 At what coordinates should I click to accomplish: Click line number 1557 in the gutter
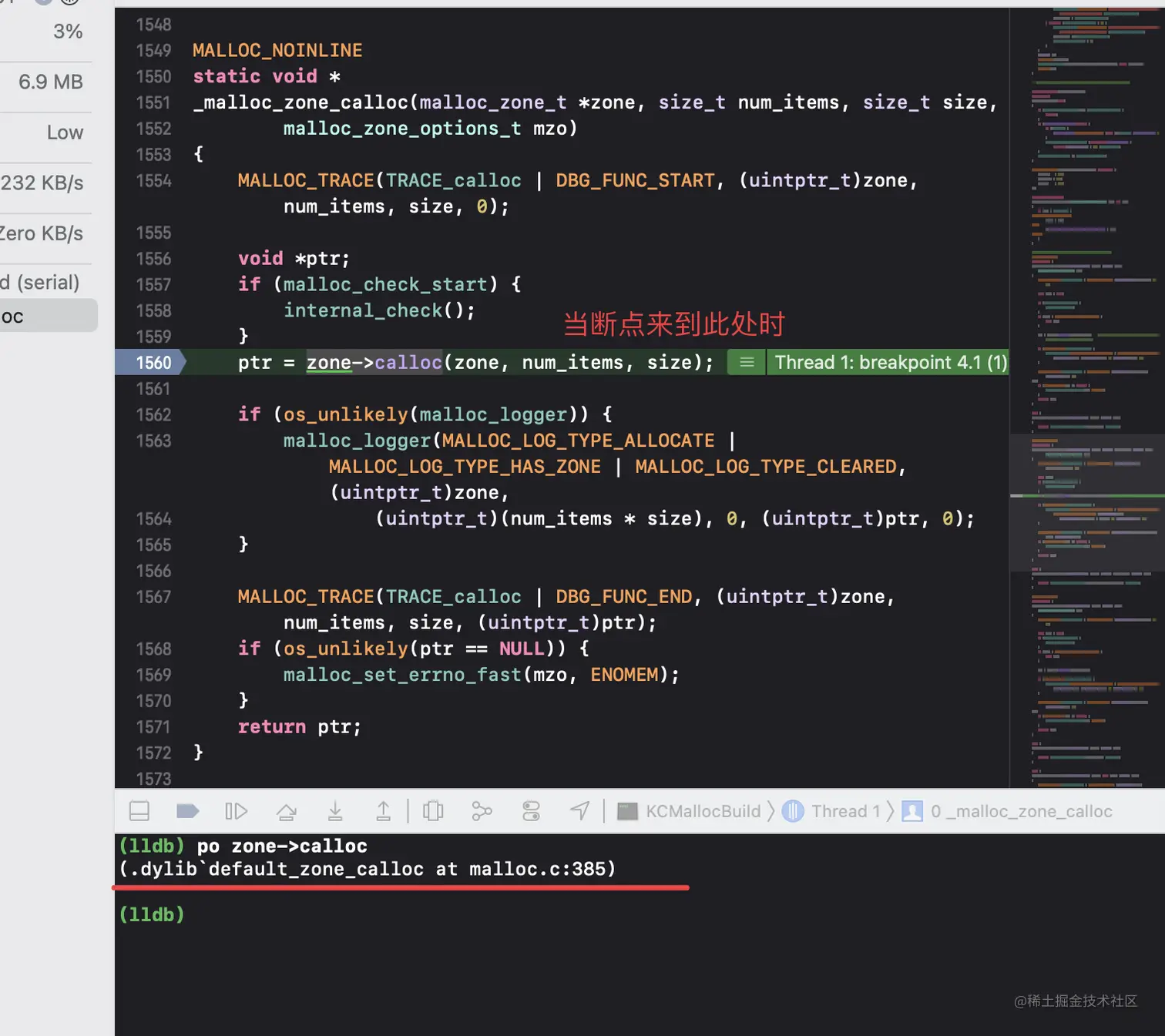153,285
